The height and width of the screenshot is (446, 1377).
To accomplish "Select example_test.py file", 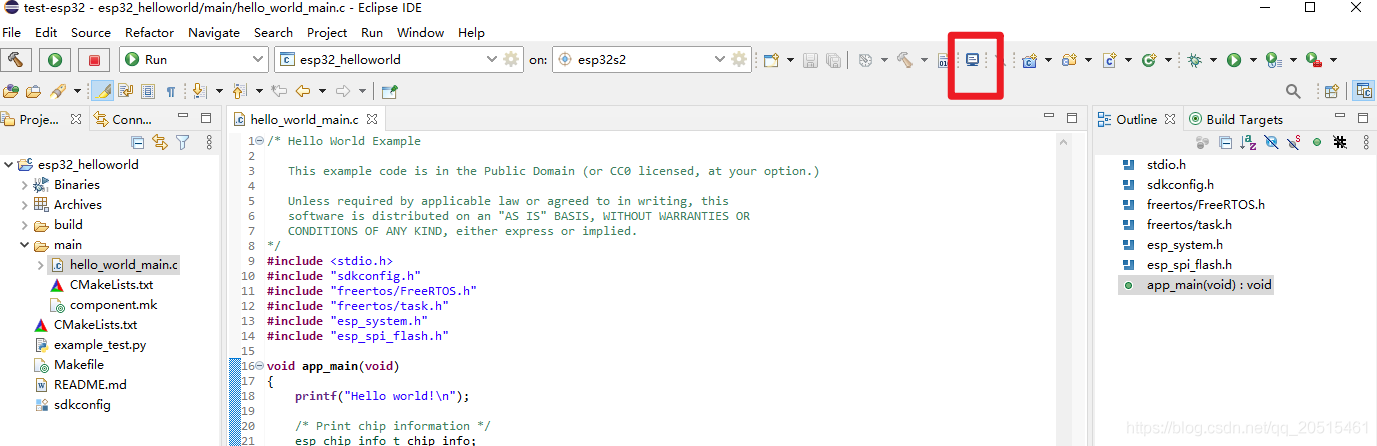I will tap(100, 344).
